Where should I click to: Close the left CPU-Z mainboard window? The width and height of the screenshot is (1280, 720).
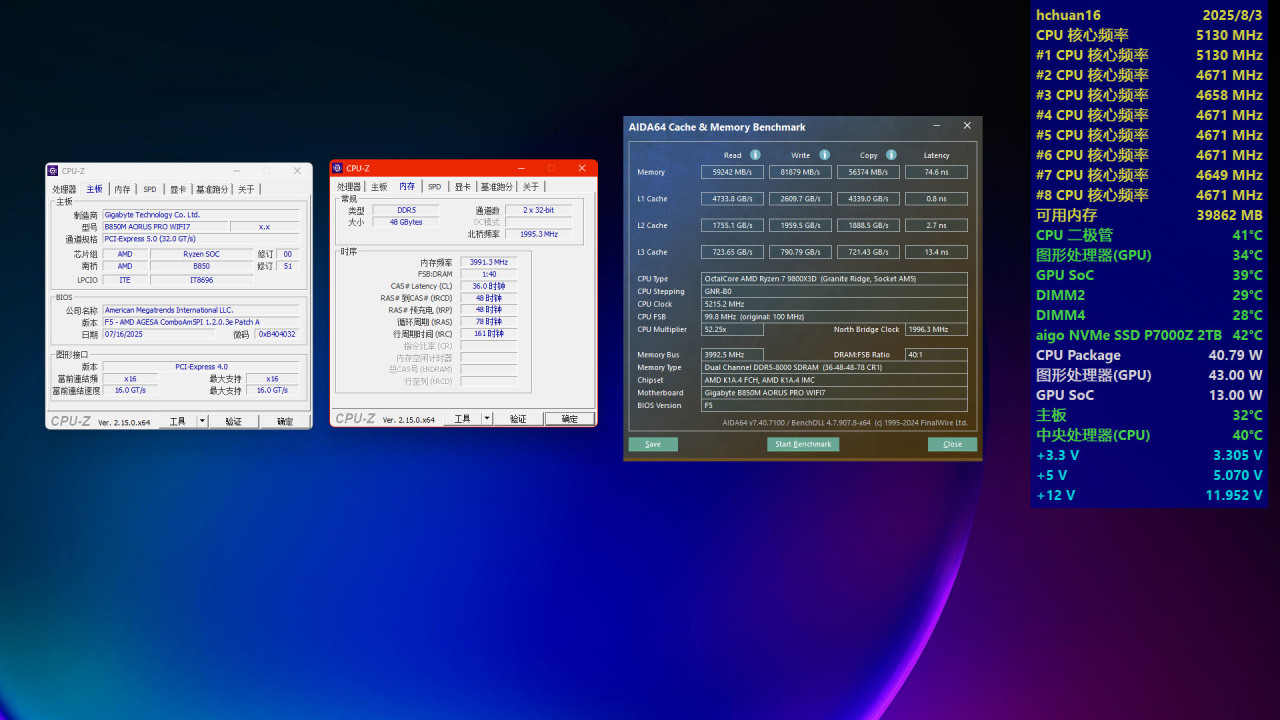click(x=297, y=171)
